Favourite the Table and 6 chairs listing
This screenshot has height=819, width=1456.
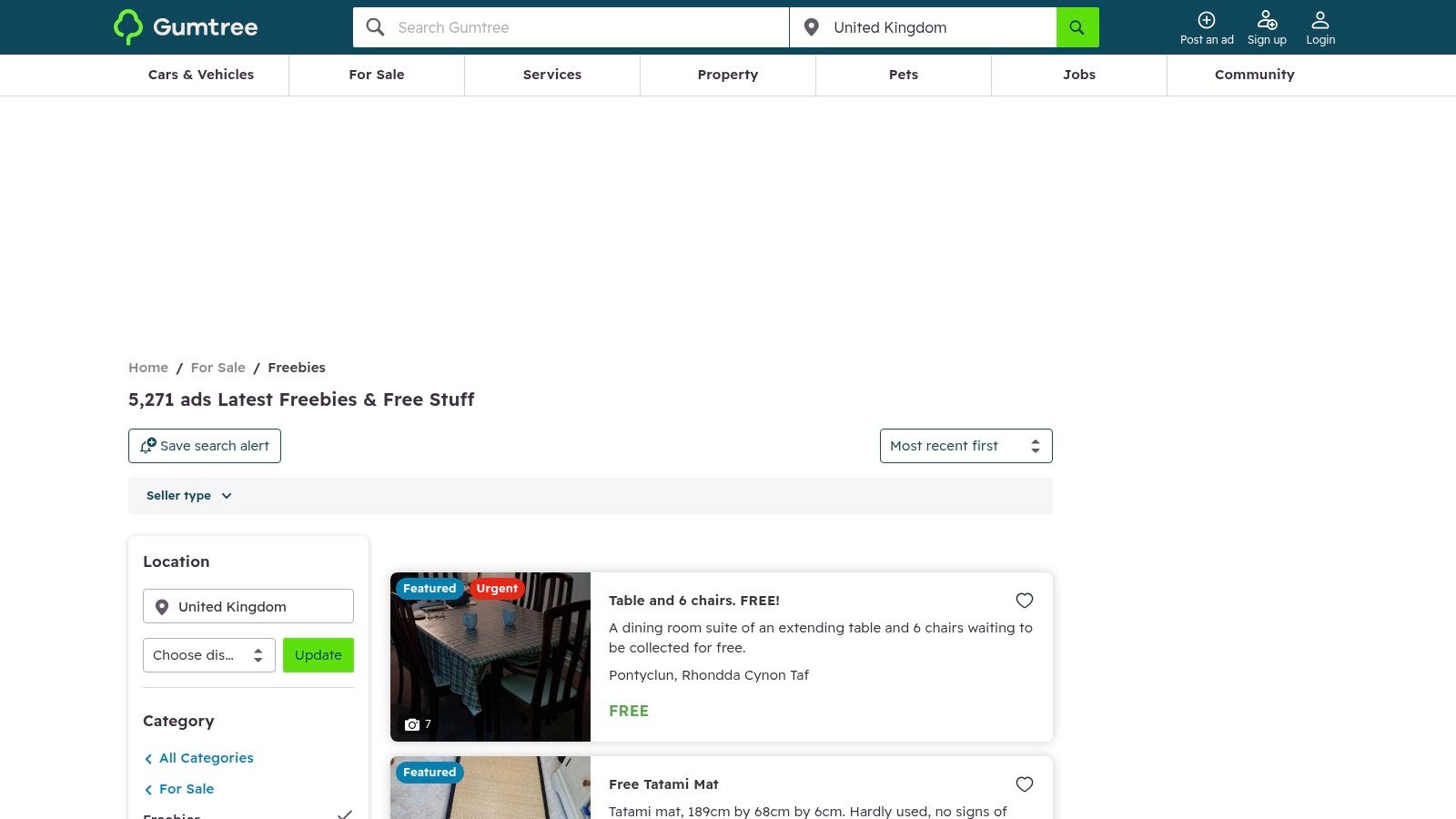pos(1024,601)
